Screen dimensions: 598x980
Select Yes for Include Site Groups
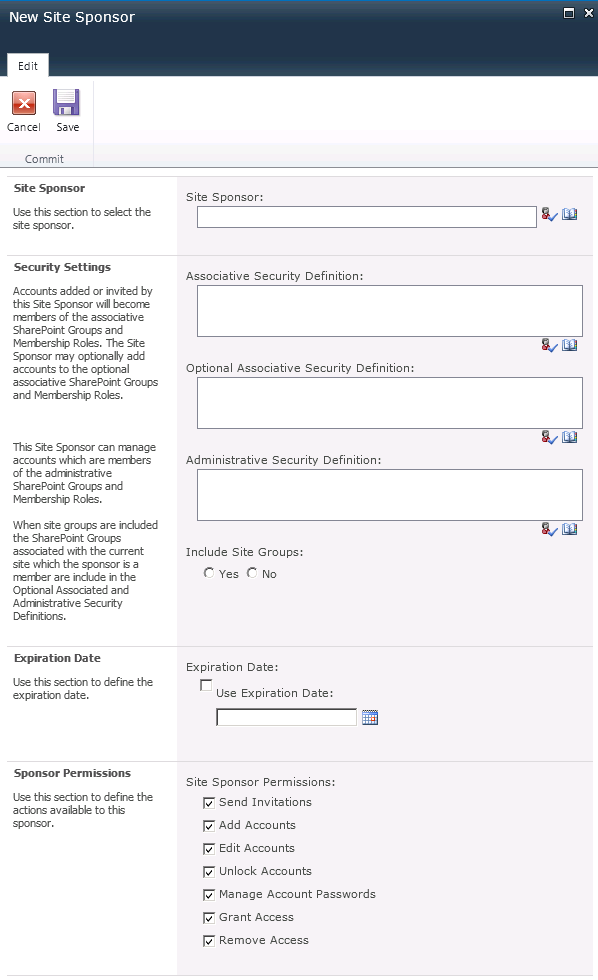pos(209,573)
